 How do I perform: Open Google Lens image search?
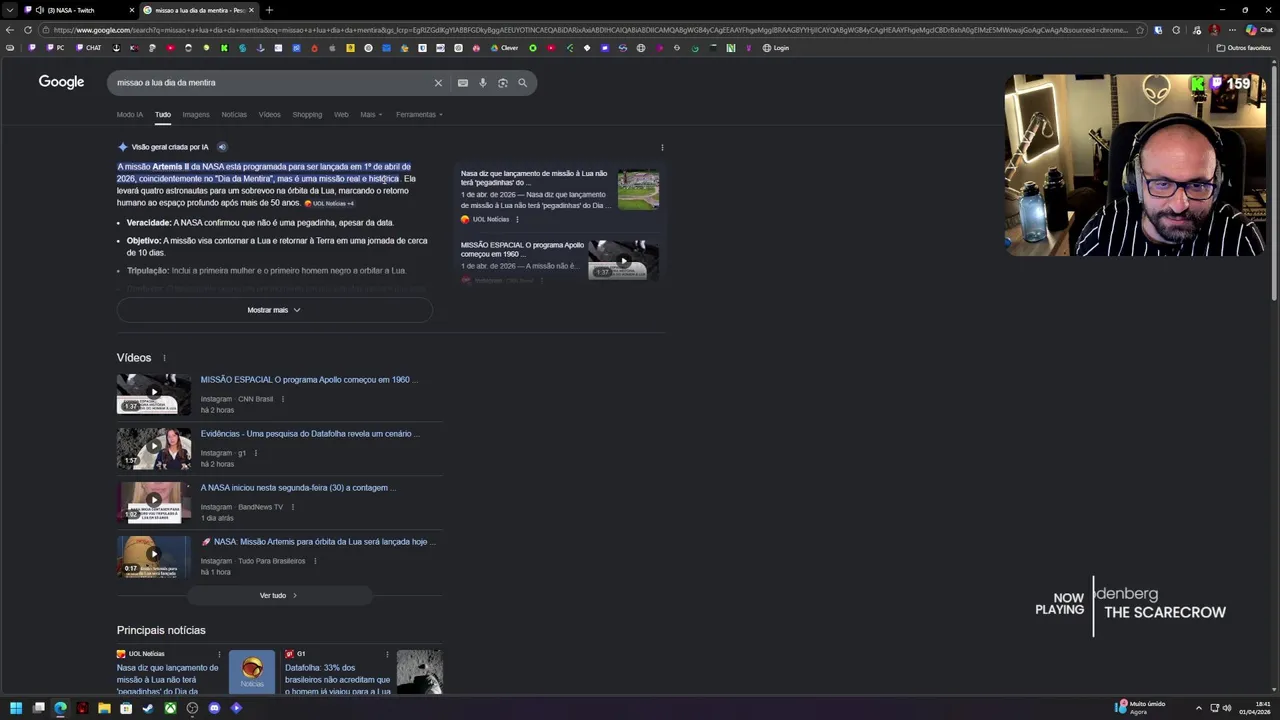(x=503, y=83)
